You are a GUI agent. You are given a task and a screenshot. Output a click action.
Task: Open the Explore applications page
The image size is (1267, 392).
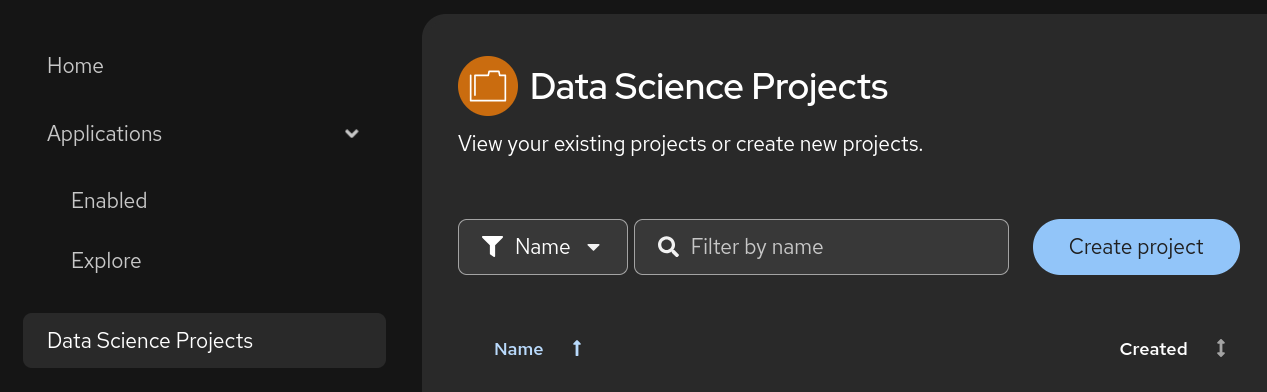[106, 262]
